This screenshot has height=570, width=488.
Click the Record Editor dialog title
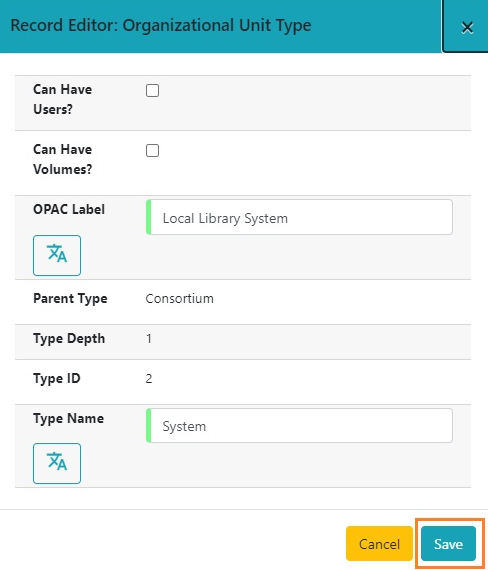[161, 26]
